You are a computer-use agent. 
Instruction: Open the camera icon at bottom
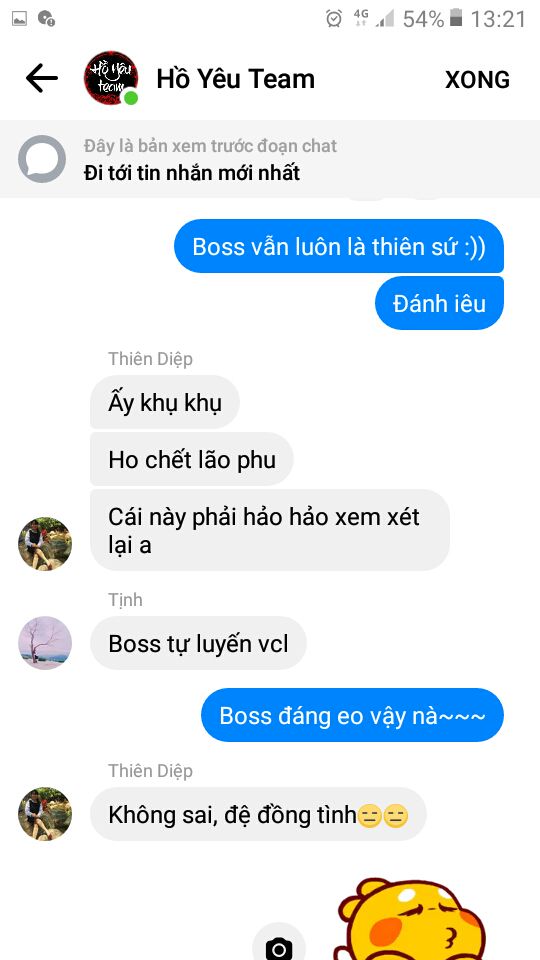pos(279,945)
